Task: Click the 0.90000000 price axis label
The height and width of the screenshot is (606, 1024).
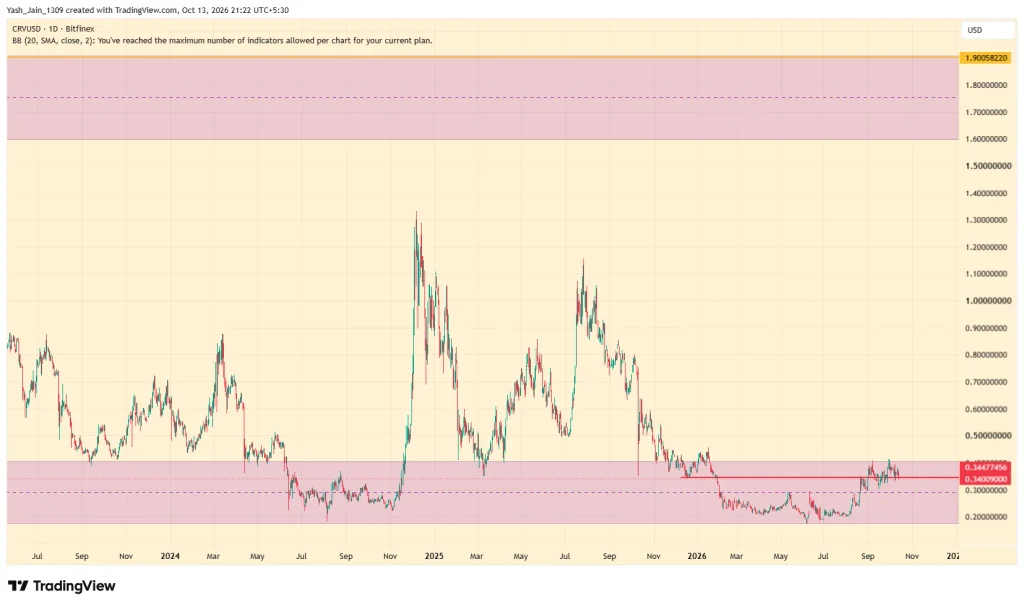Action: coord(986,328)
